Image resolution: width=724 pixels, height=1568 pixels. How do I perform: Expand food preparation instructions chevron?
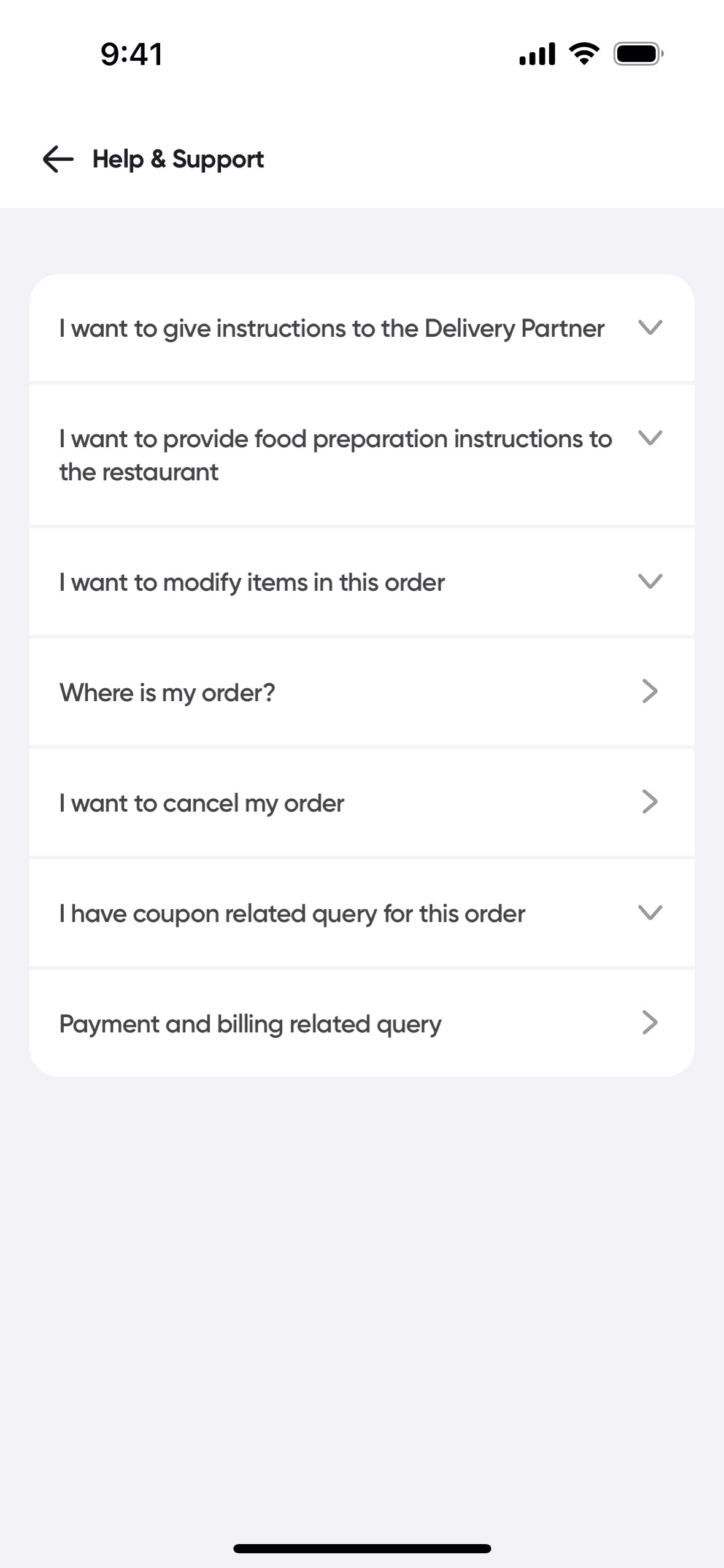pyautogui.click(x=650, y=438)
